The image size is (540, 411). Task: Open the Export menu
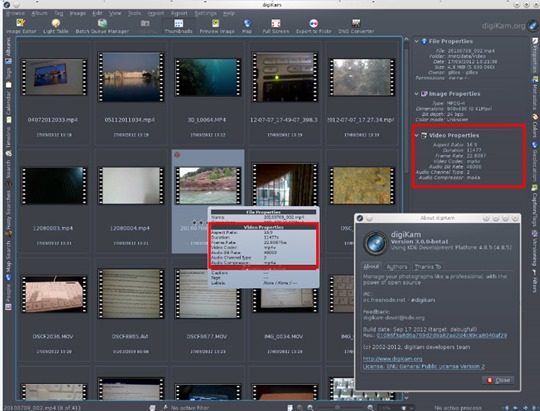coord(179,13)
